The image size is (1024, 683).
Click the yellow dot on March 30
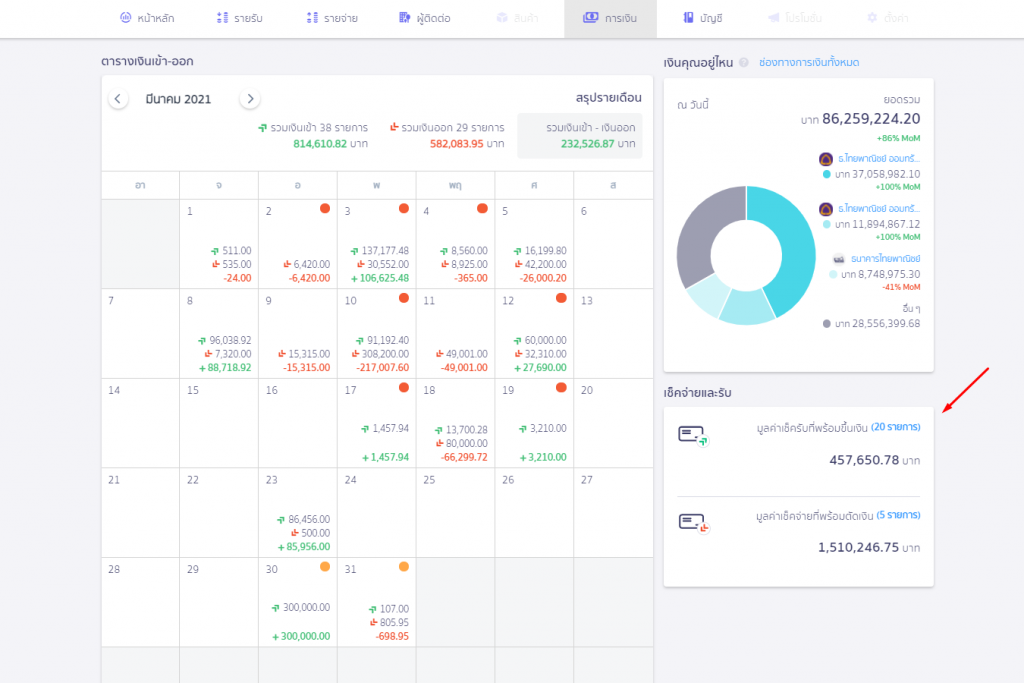click(325, 567)
